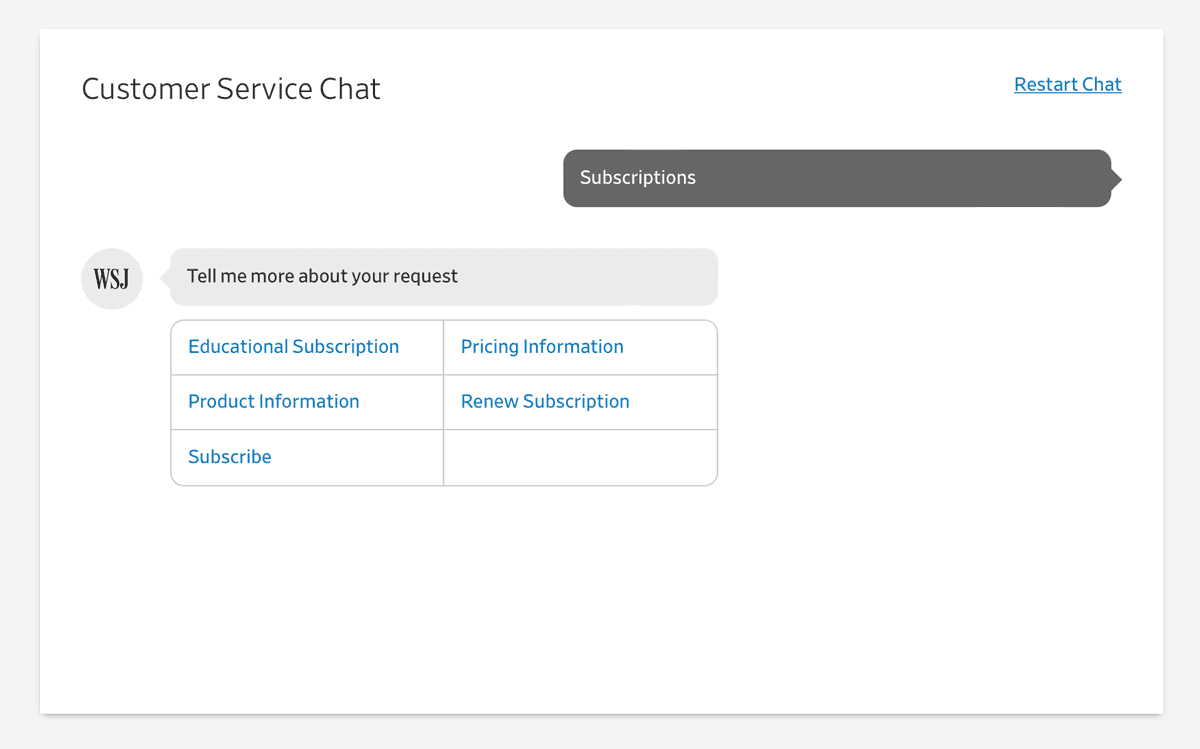Choose Pricing Information from the options
Image resolution: width=1200 pixels, height=749 pixels.
pos(542,347)
